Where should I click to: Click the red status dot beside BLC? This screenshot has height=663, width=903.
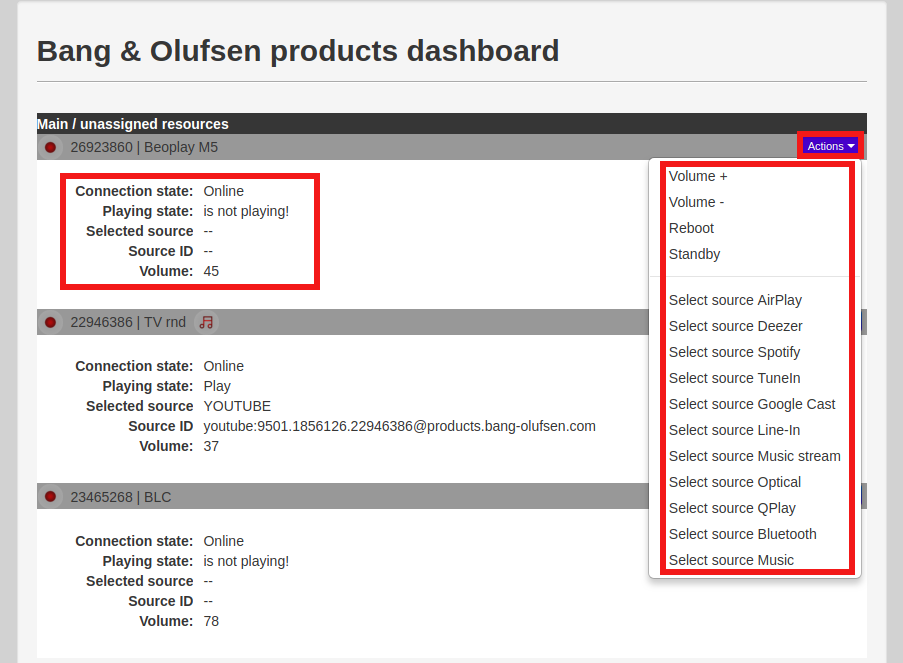tap(51, 497)
